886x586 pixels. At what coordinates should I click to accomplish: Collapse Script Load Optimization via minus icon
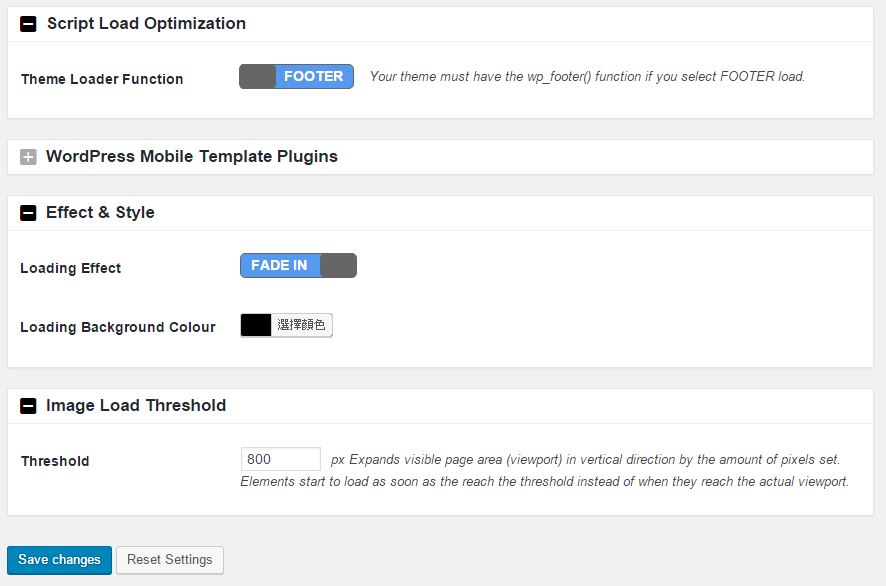click(x=28, y=24)
